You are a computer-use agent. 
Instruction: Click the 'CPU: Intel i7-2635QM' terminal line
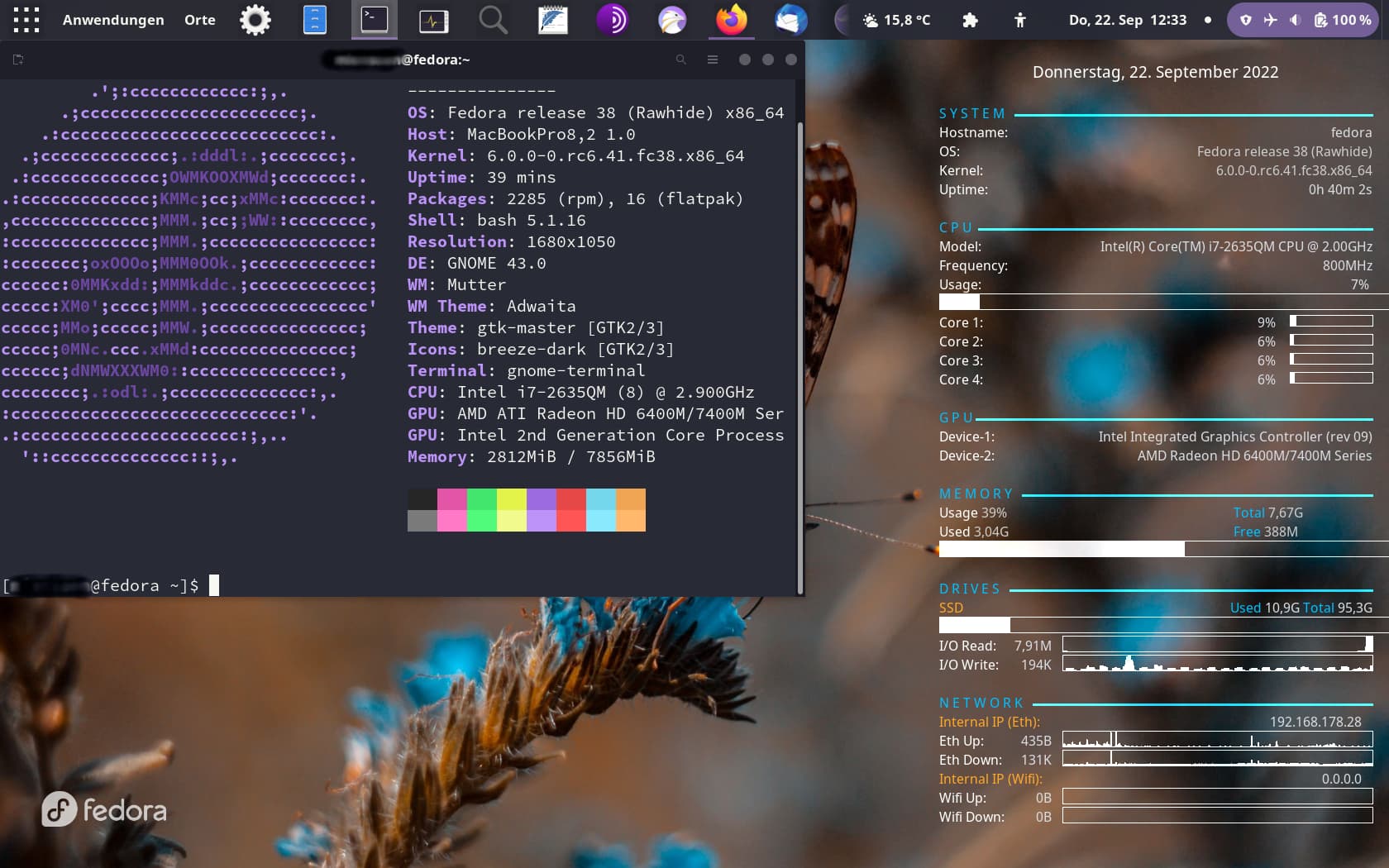[580, 392]
